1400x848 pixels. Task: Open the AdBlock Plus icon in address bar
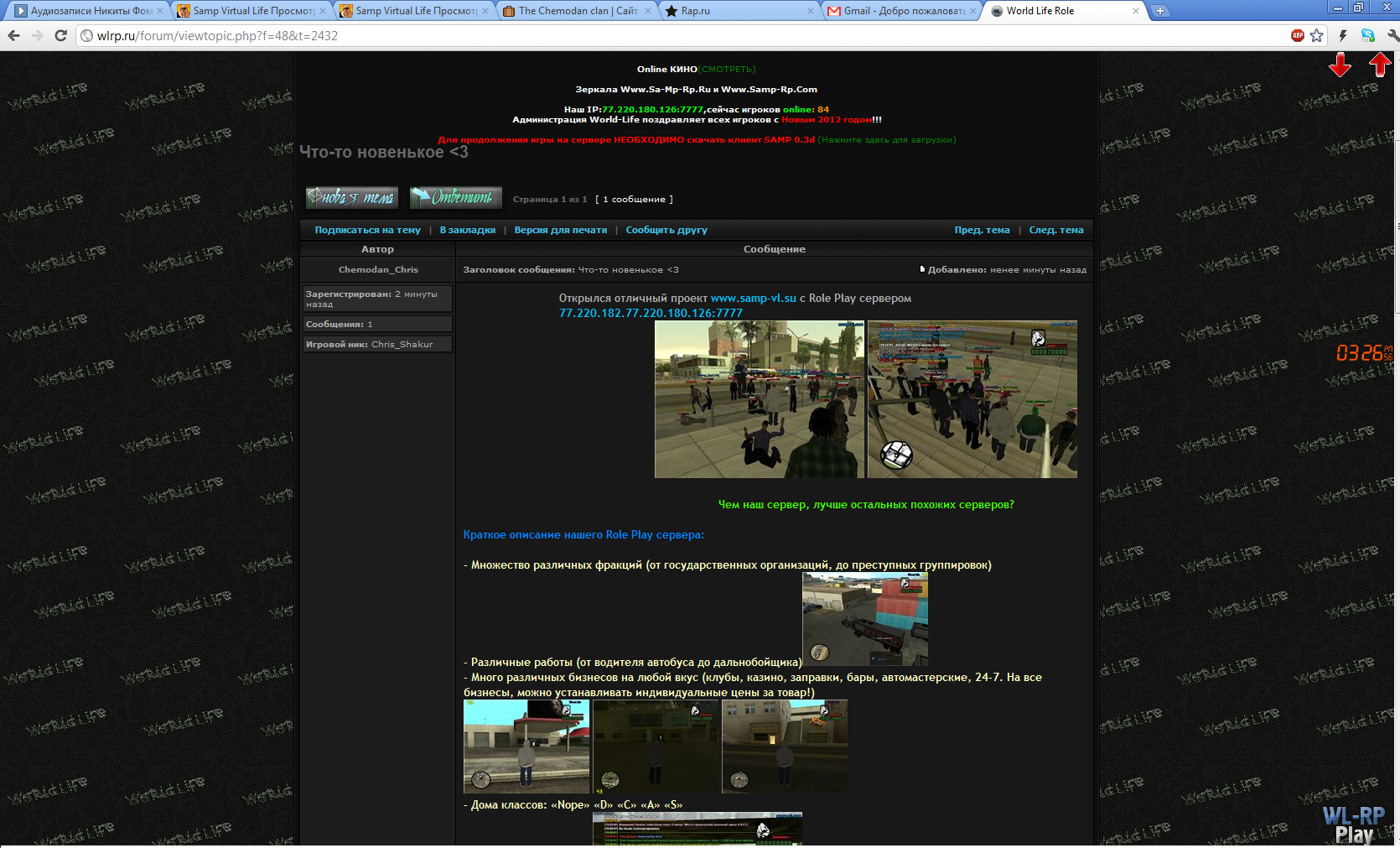(x=1298, y=35)
